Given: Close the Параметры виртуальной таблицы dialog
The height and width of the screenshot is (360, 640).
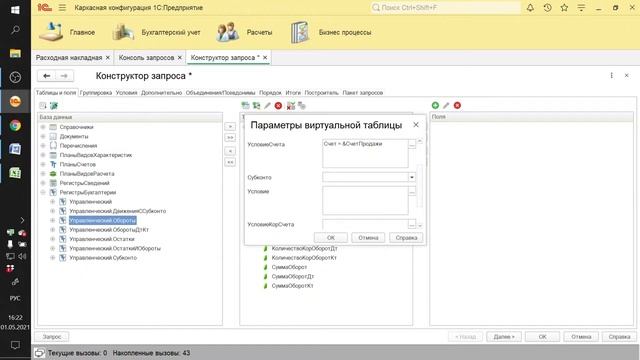Looking at the screenshot, I should pos(416,124).
